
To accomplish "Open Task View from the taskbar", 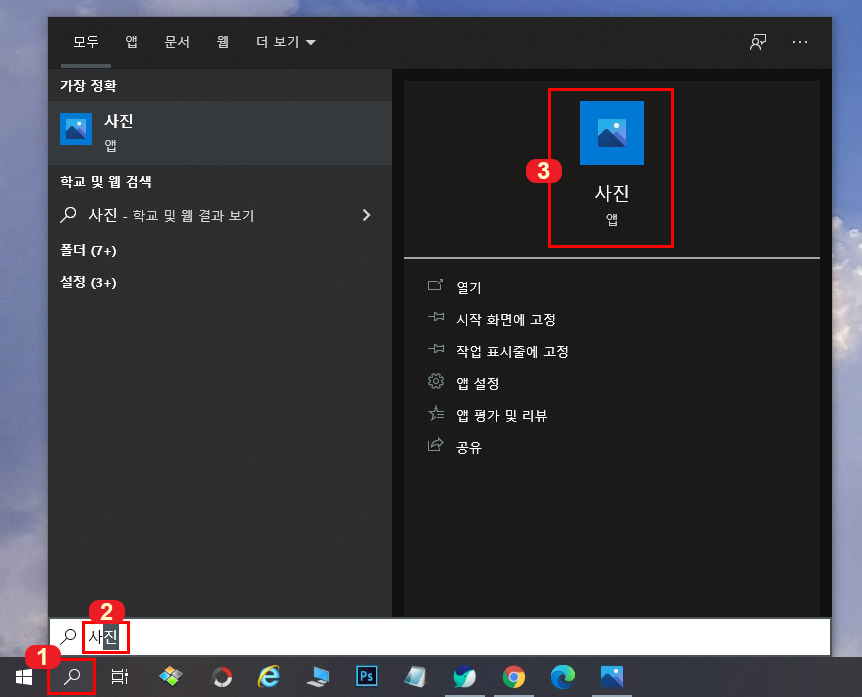I will tap(120, 676).
